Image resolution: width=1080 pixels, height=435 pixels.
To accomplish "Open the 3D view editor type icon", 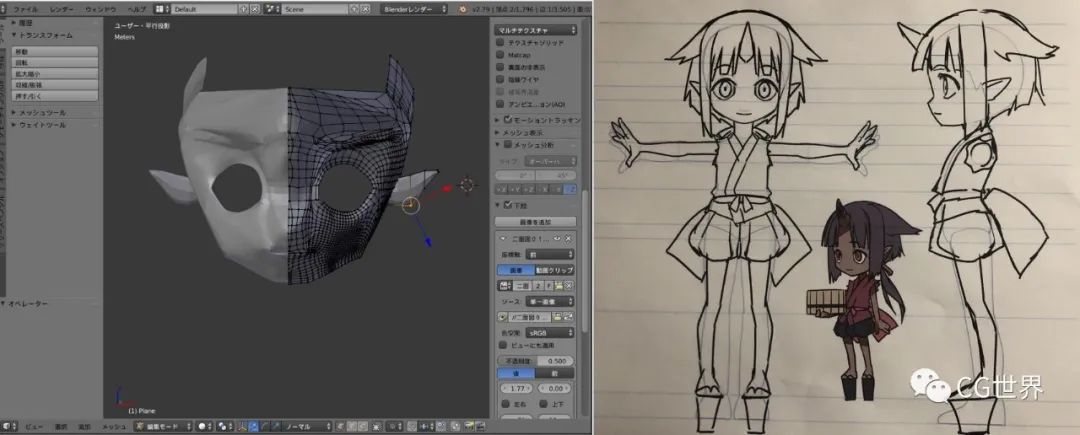I will 8,427.
